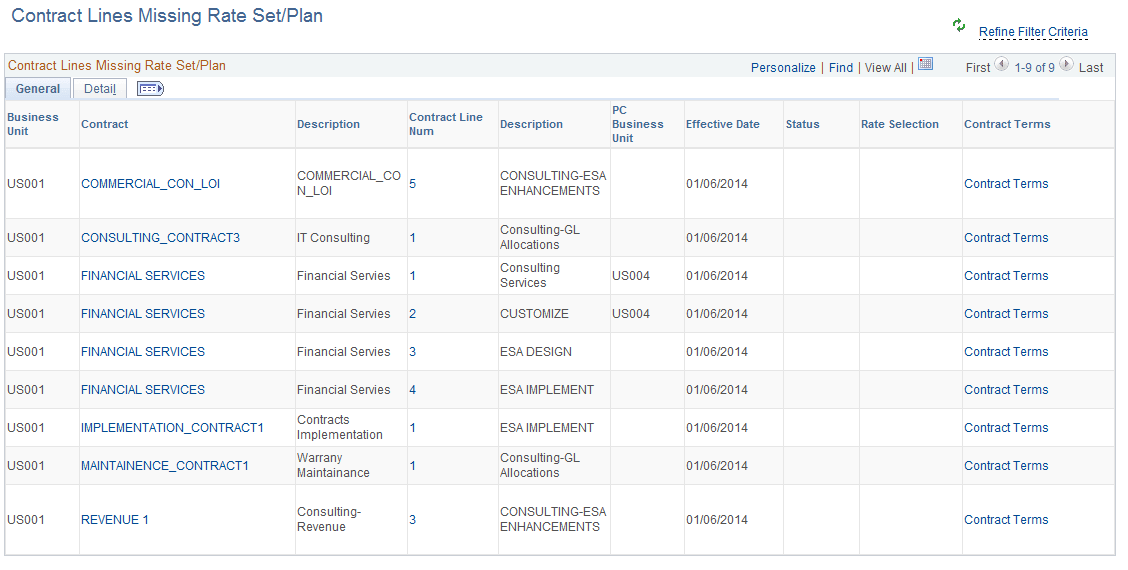The height and width of the screenshot is (570, 1128).
Task: Open Contract Terms for CONSULTING_CONTRACT3 row
Action: [x=1006, y=238]
